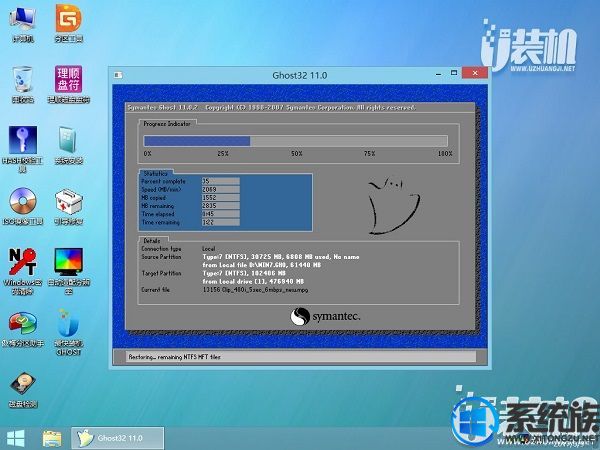Open File Explorer from the taskbar
The height and width of the screenshot is (450, 600).
click(52, 439)
